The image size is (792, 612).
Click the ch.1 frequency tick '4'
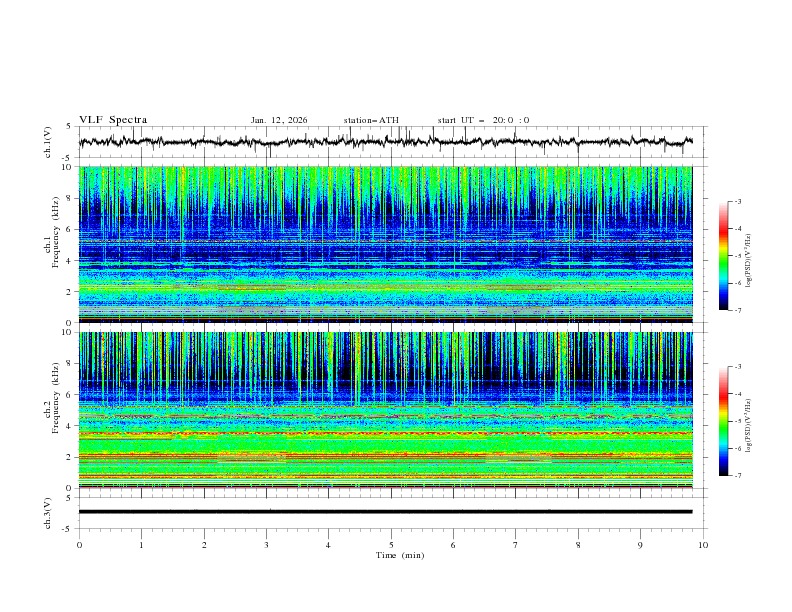[70, 261]
